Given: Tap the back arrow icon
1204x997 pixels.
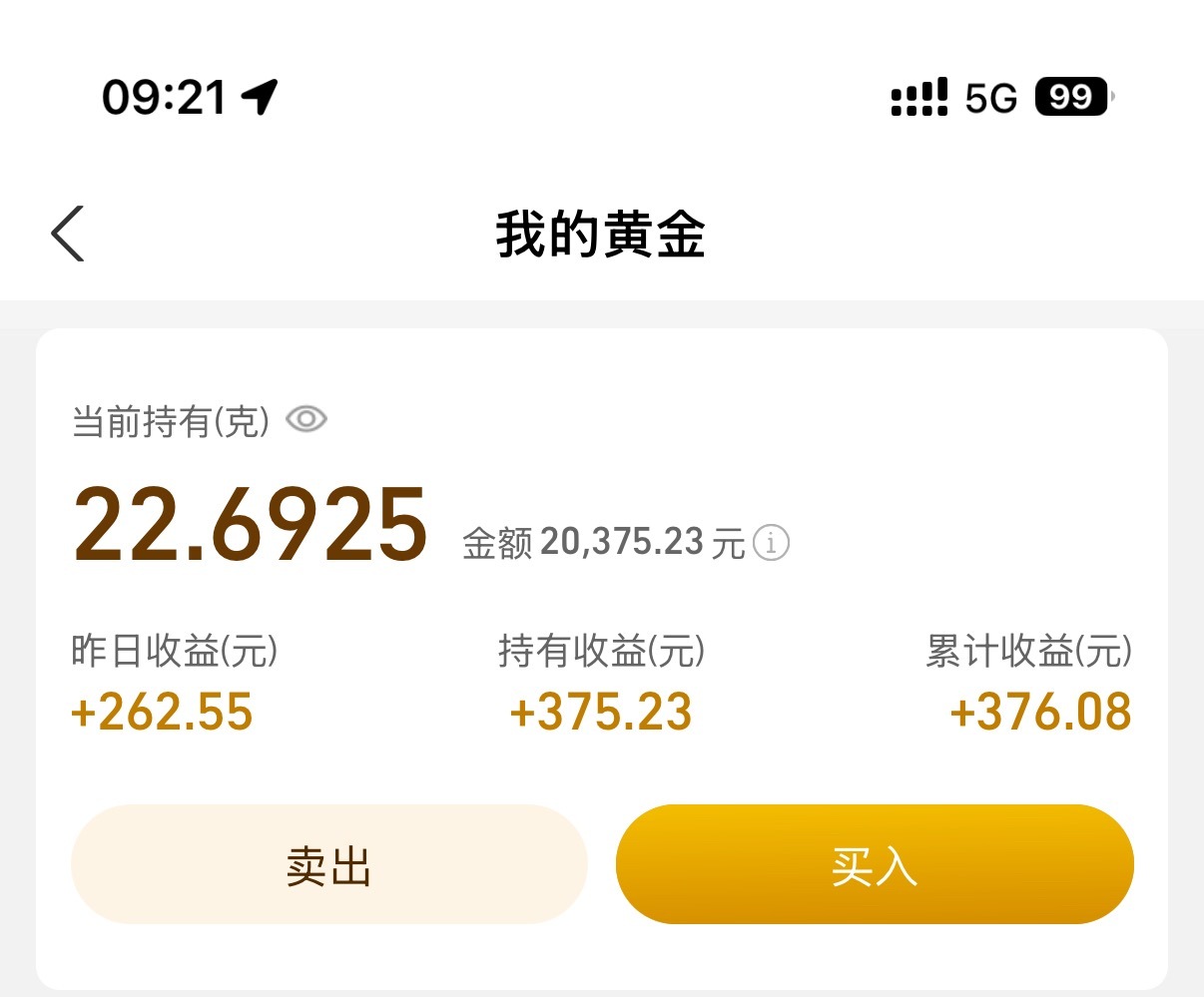Looking at the screenshot, I should (68, 234).
